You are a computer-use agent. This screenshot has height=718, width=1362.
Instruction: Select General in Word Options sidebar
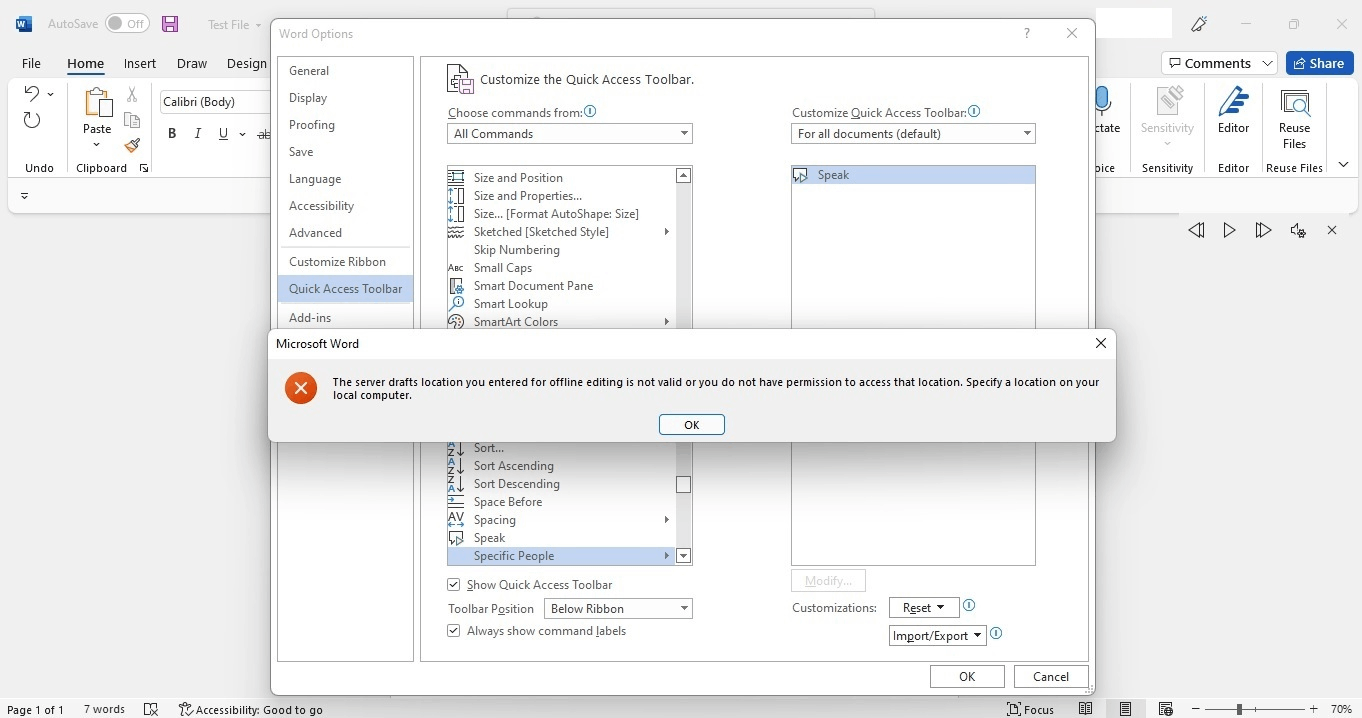pyautogui.click(x=345, y=71)
